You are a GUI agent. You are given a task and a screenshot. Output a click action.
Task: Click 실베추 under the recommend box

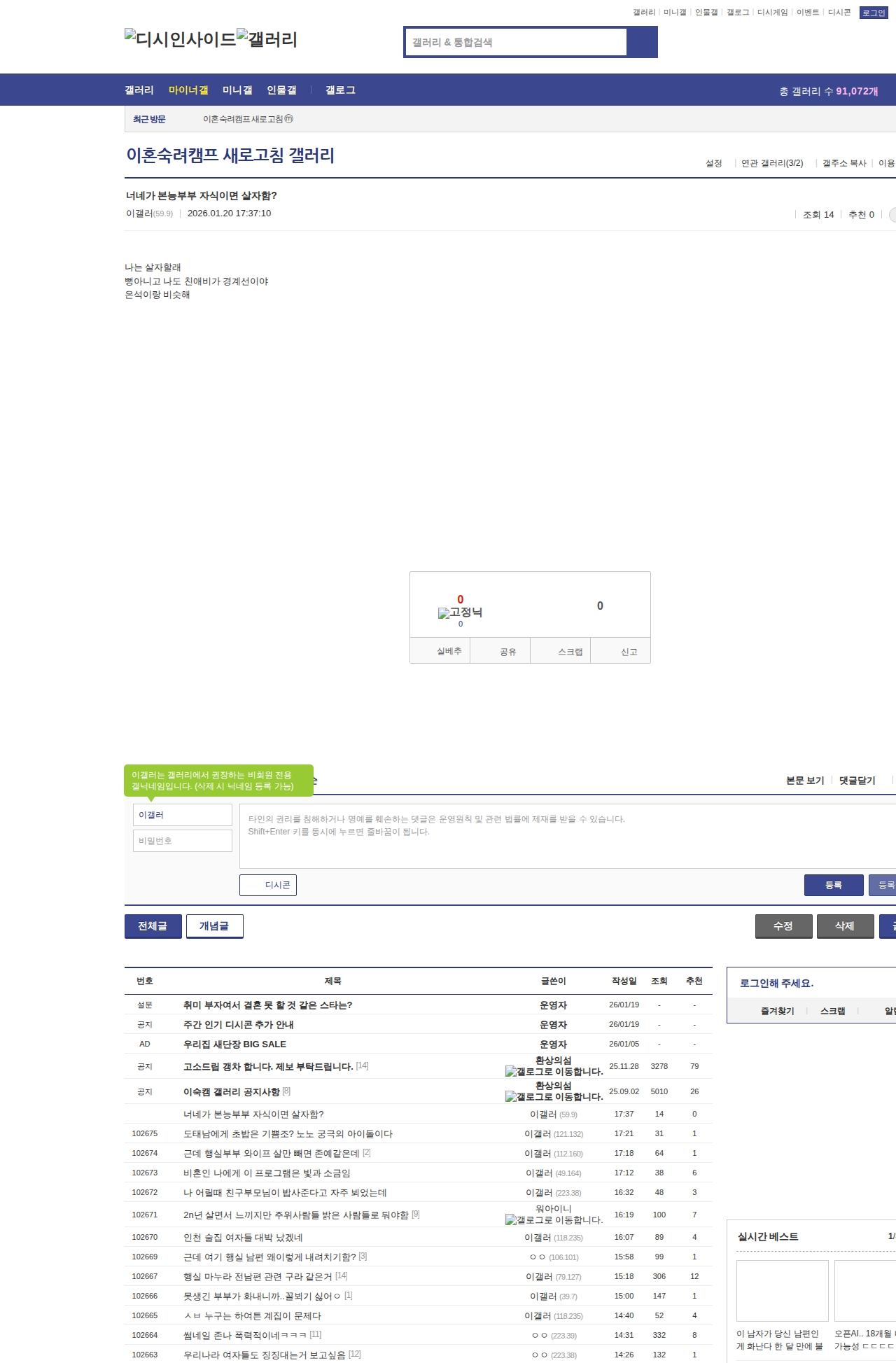(440, 651)
